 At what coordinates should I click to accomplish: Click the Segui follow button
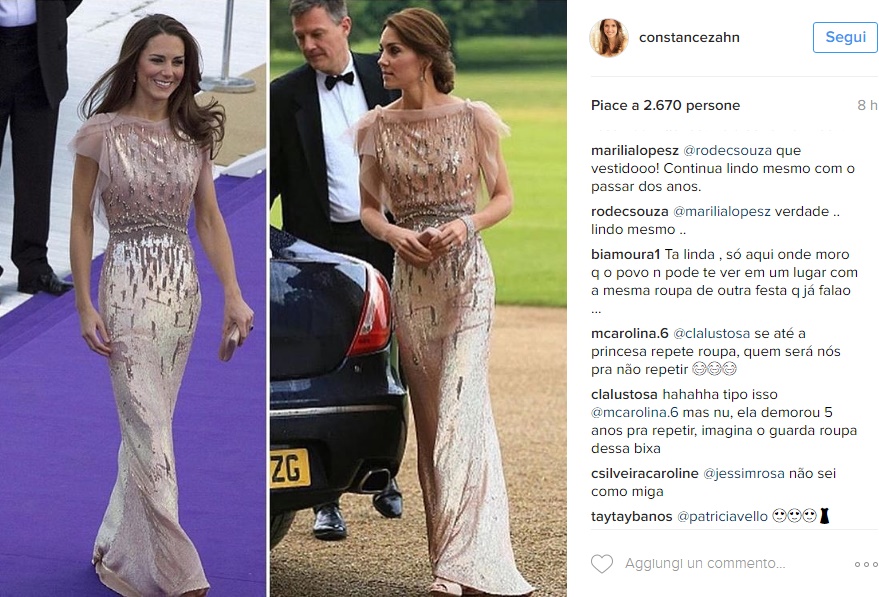point(845,38)
